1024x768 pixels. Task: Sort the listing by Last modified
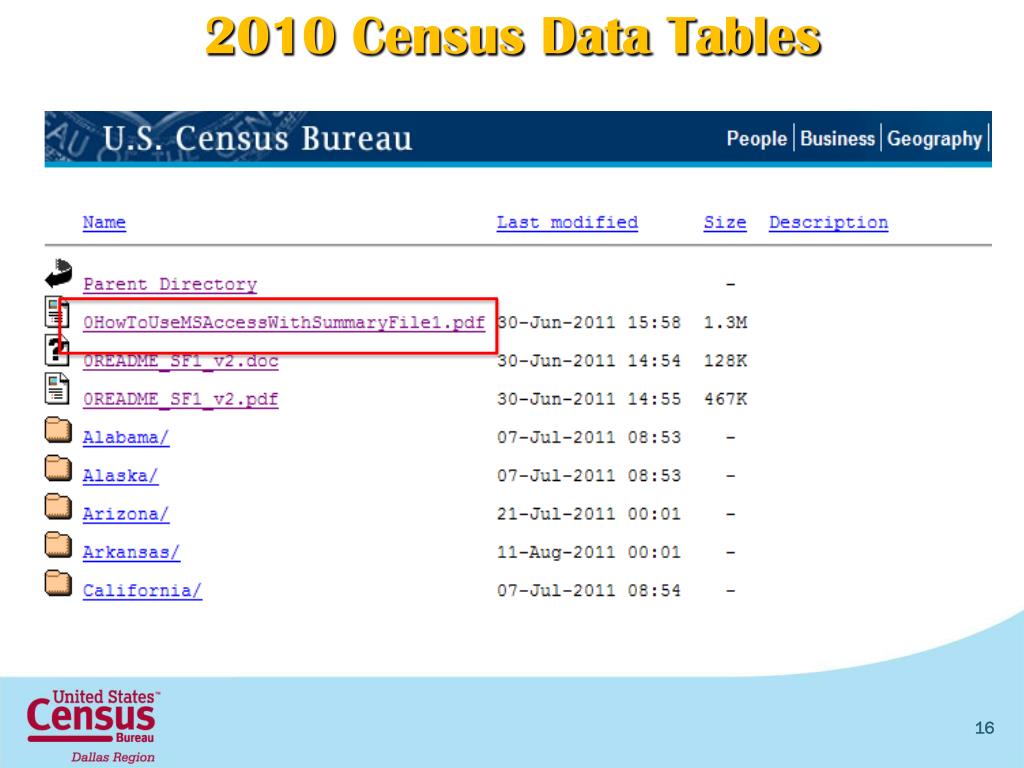click(x=568, y=223)
